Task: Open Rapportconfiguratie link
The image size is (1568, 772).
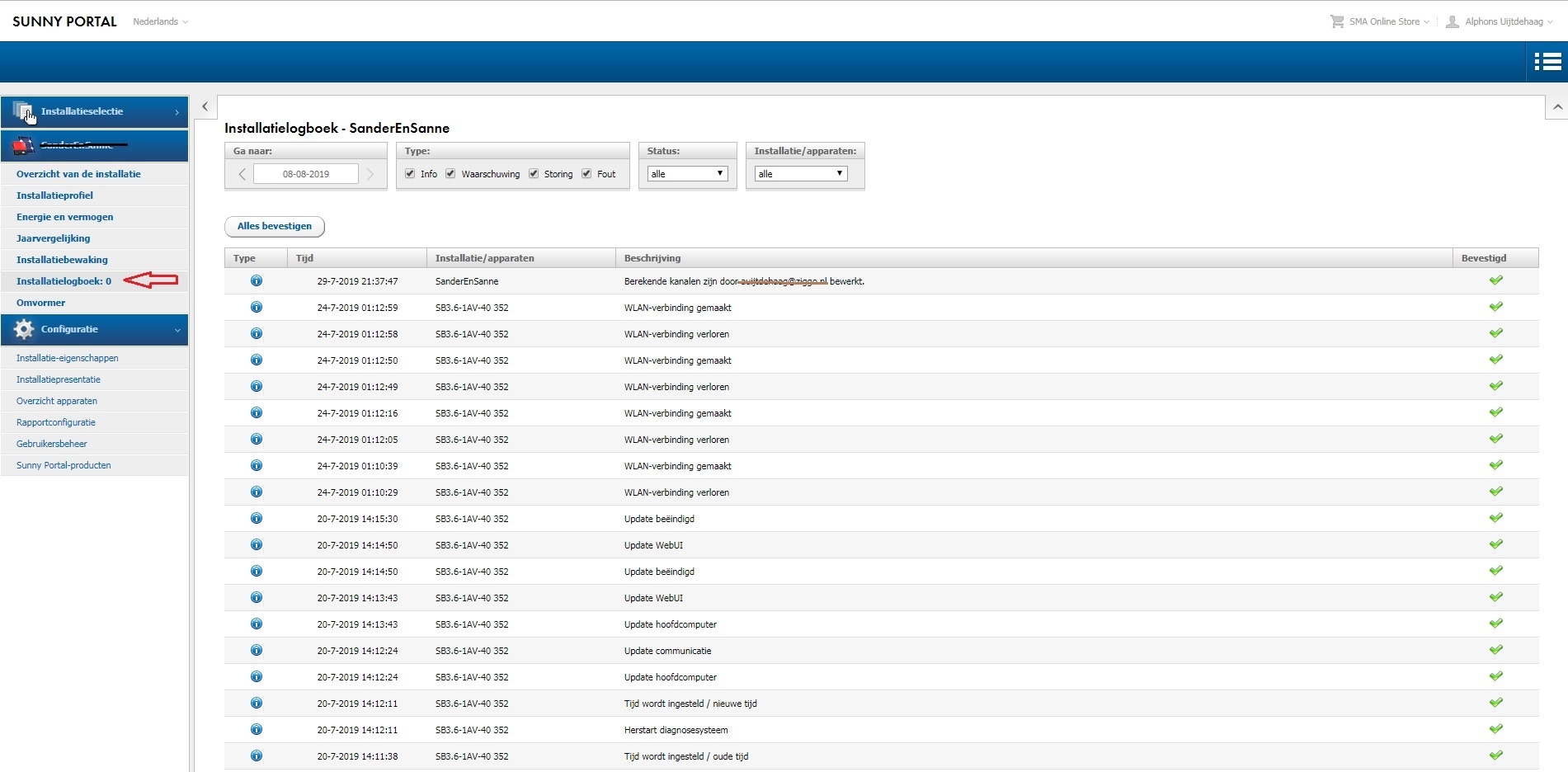Action: pyautogui.click(x=56, y=422)
